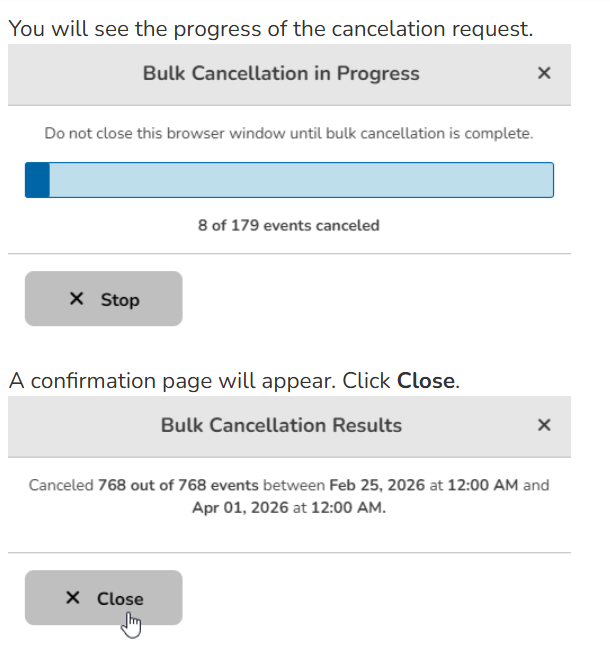Close the Bulk Cancellation in Progress dialog
The width and height of the screenshot is (610, 646).
coord(544,73)
